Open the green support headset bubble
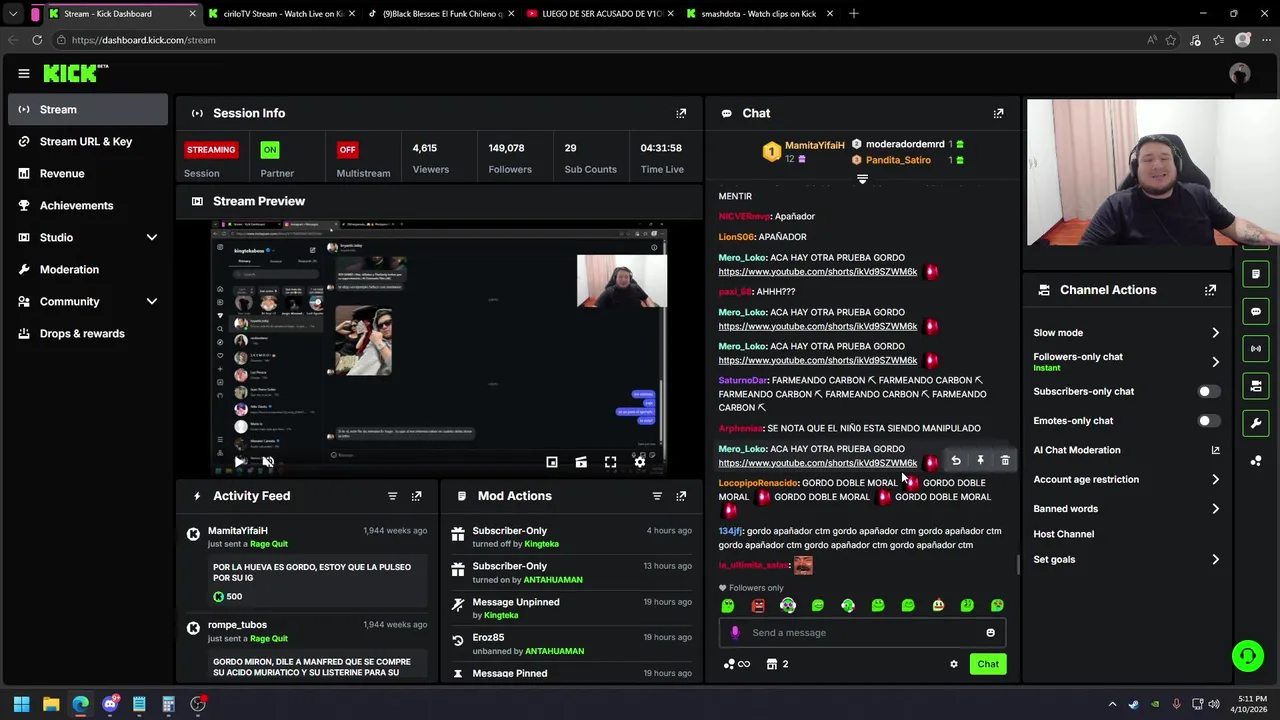This screenshot has height=720, width=1280. 1247,656
